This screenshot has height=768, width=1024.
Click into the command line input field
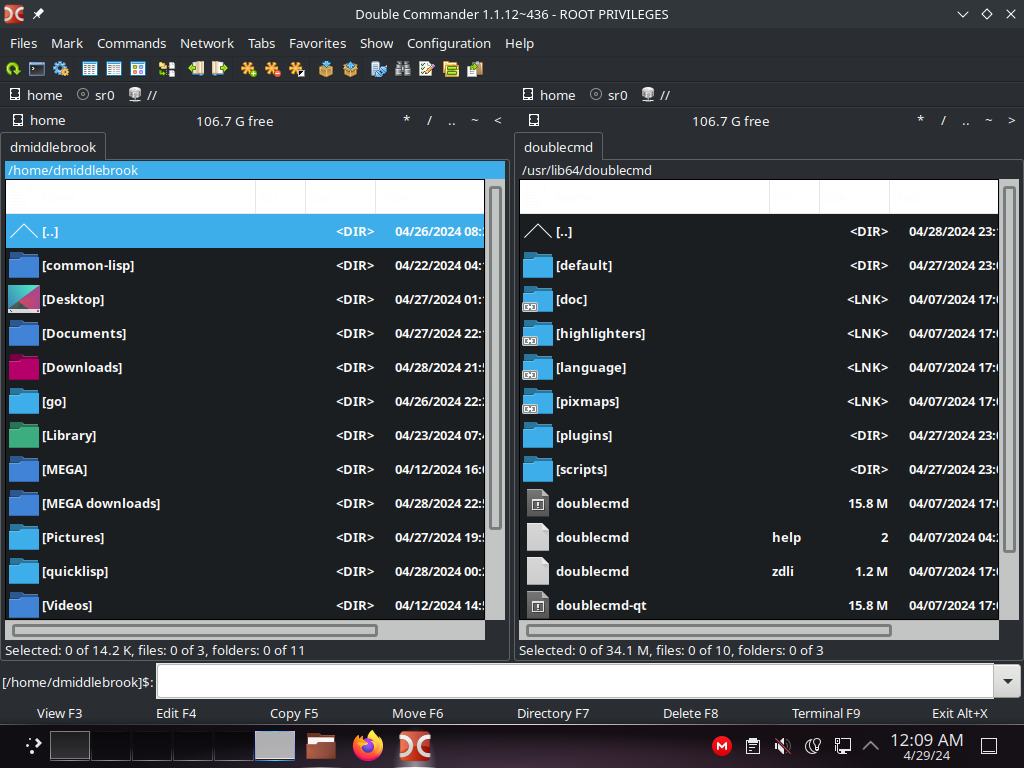click(575, 682)
